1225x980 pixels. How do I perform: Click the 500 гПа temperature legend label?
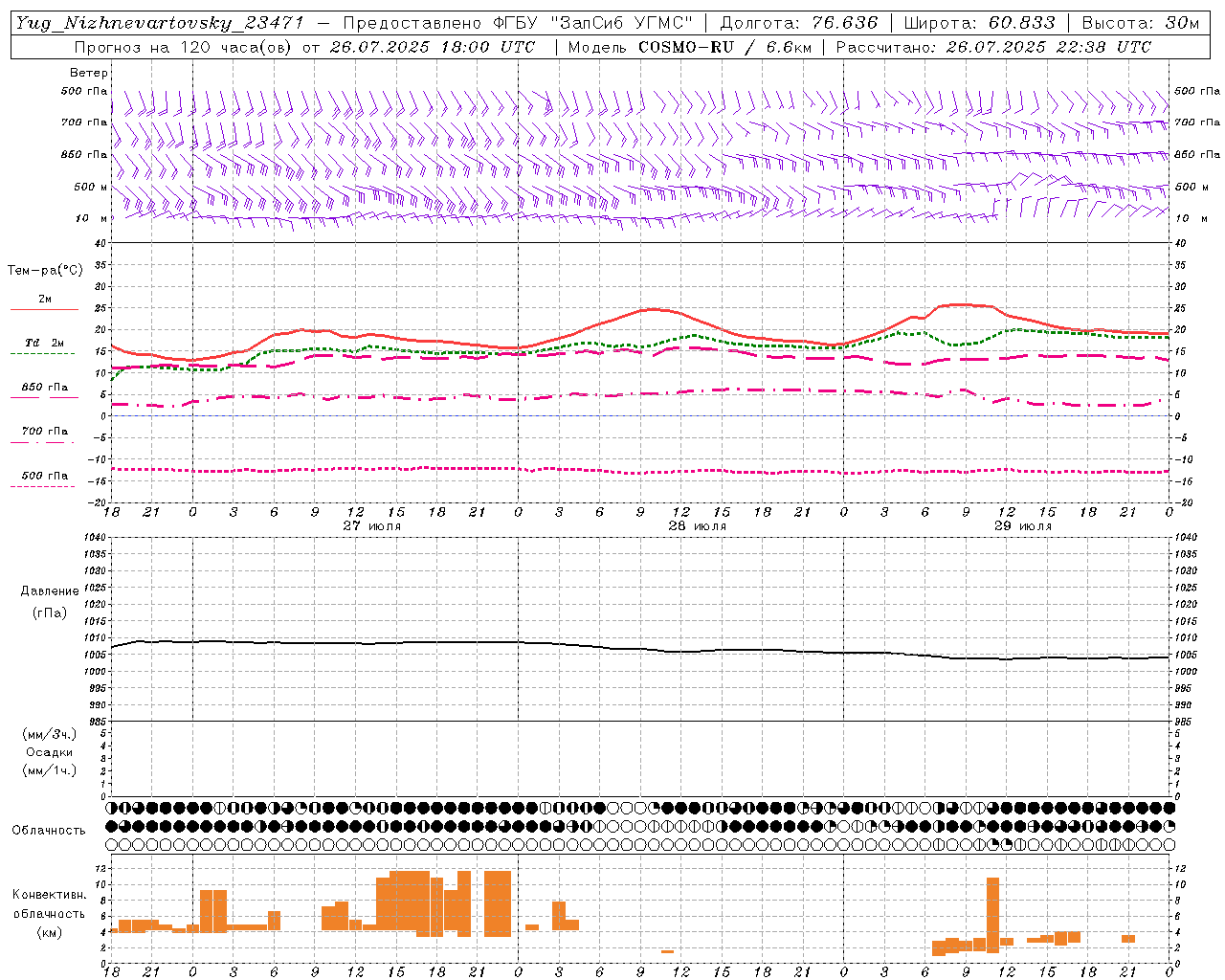45,476
